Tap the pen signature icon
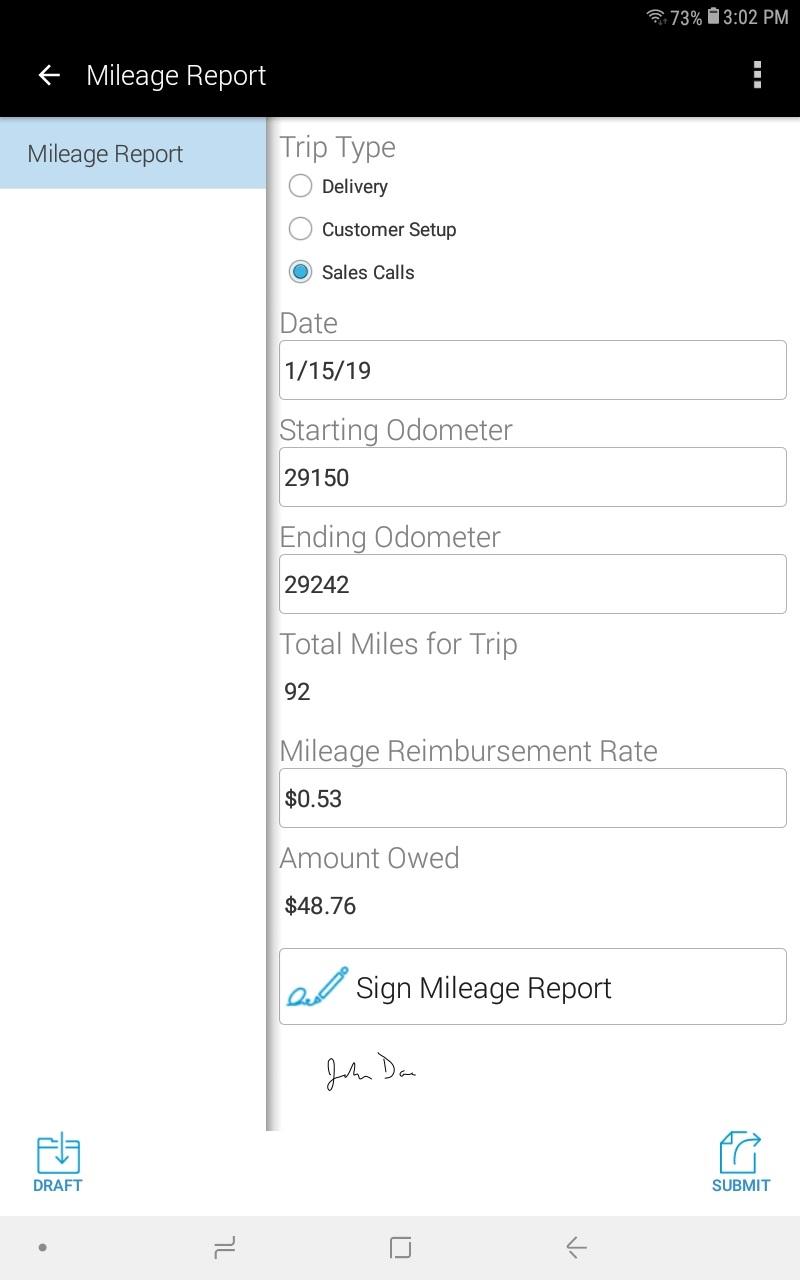Image resolution: width=800 pixels, height=1280 pixels. click(x=317, y=987)
